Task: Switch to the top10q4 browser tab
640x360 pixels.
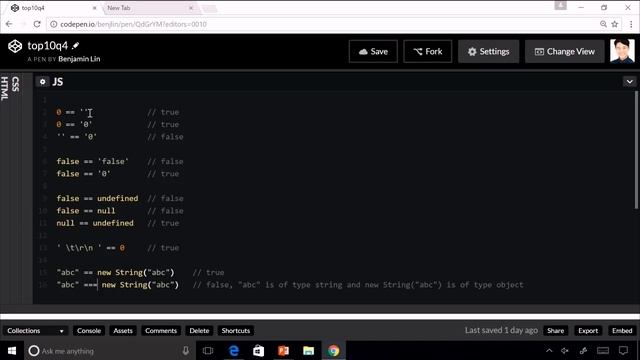Action: 53,8
